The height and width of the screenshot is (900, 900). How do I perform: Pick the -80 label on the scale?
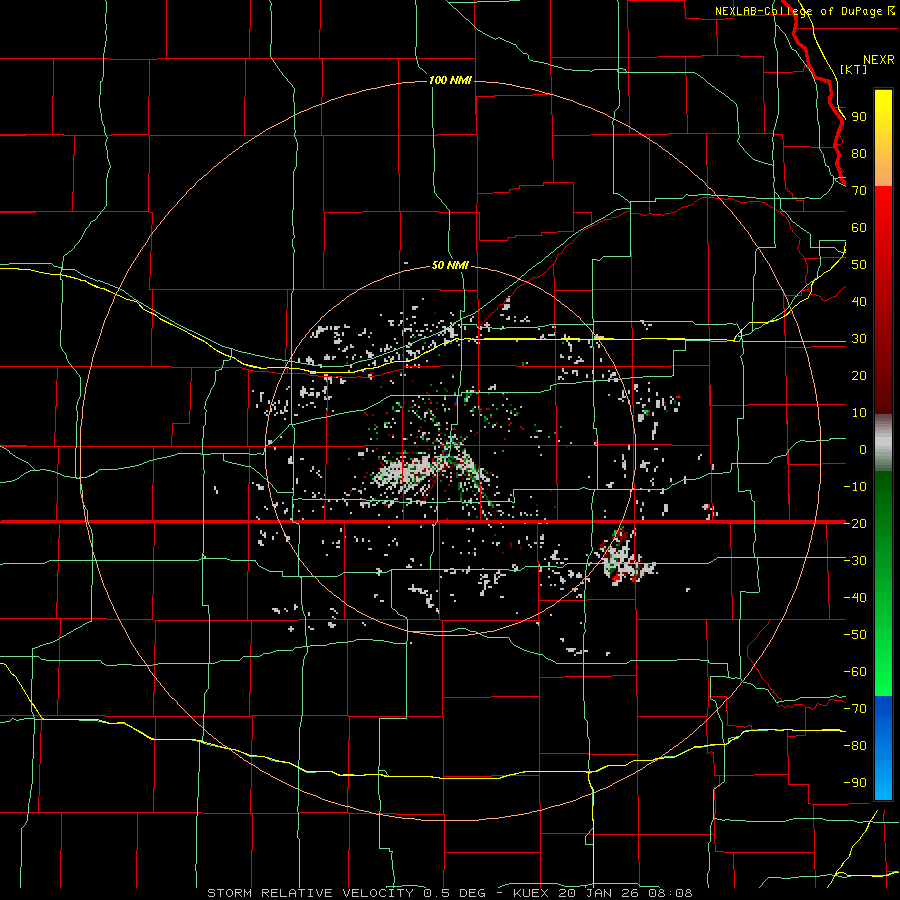coord(855,746)
